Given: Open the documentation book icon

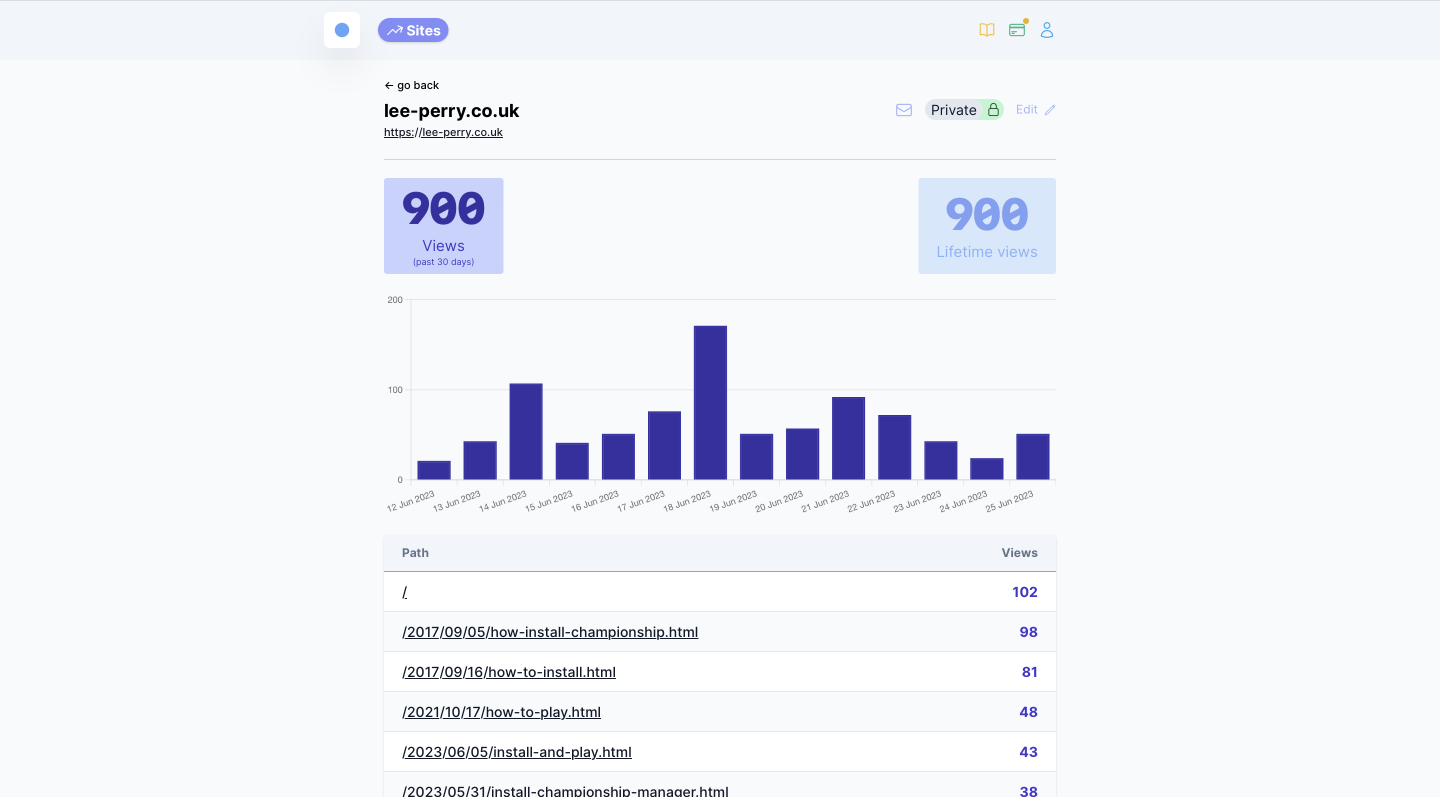Looking at the screenshot, I should (987, 30).
